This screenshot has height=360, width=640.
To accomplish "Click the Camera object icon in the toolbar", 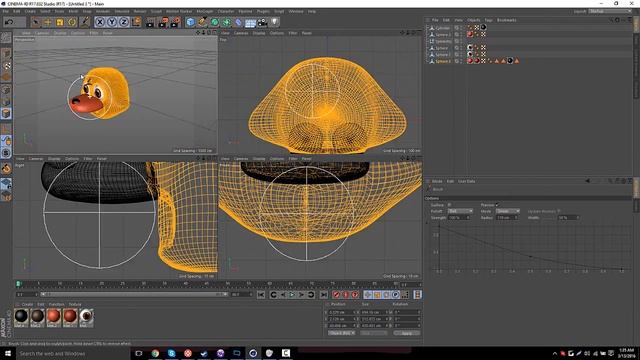I will 262,22.
